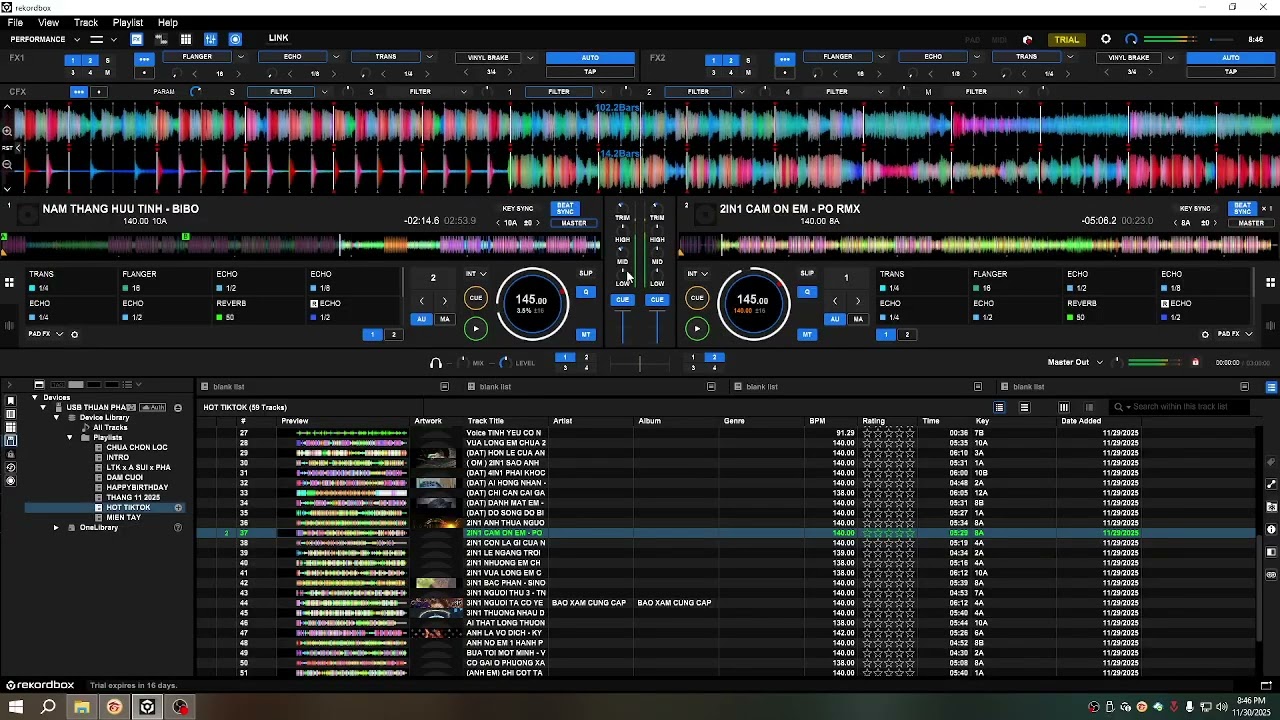The height and width of the screenshot is (720, 1280).
Task: Eject USB THUAN PHA device
Action: pos(178,408)
